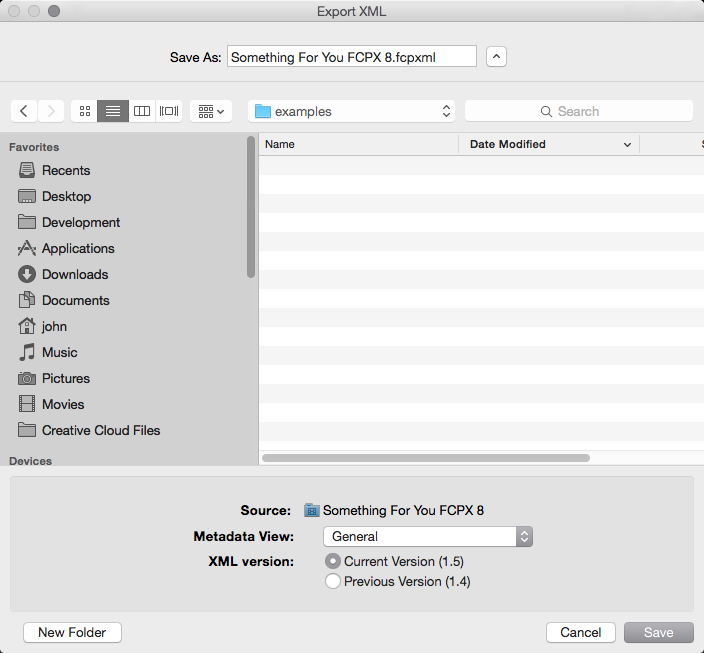Edit the Save As filename field
The image size is (704, 653).
click(352, 57)
